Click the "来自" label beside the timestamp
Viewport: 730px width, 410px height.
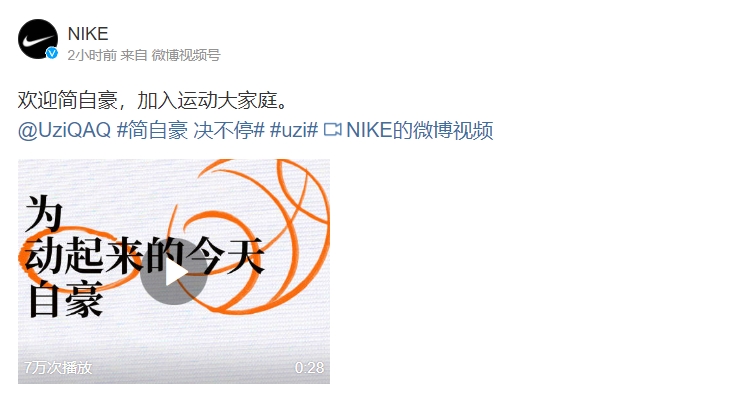[134, 55]
